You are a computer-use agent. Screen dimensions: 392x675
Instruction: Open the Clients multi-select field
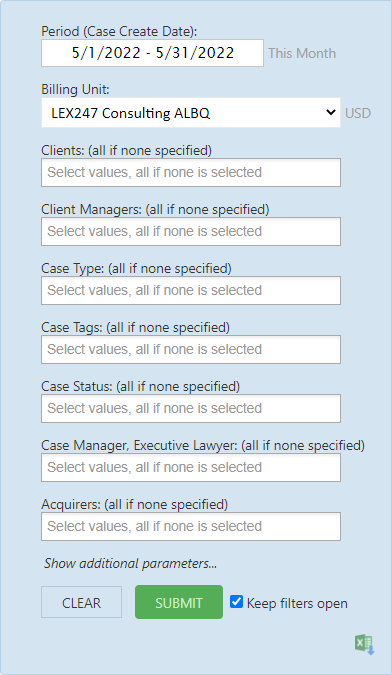click(191, 173)
